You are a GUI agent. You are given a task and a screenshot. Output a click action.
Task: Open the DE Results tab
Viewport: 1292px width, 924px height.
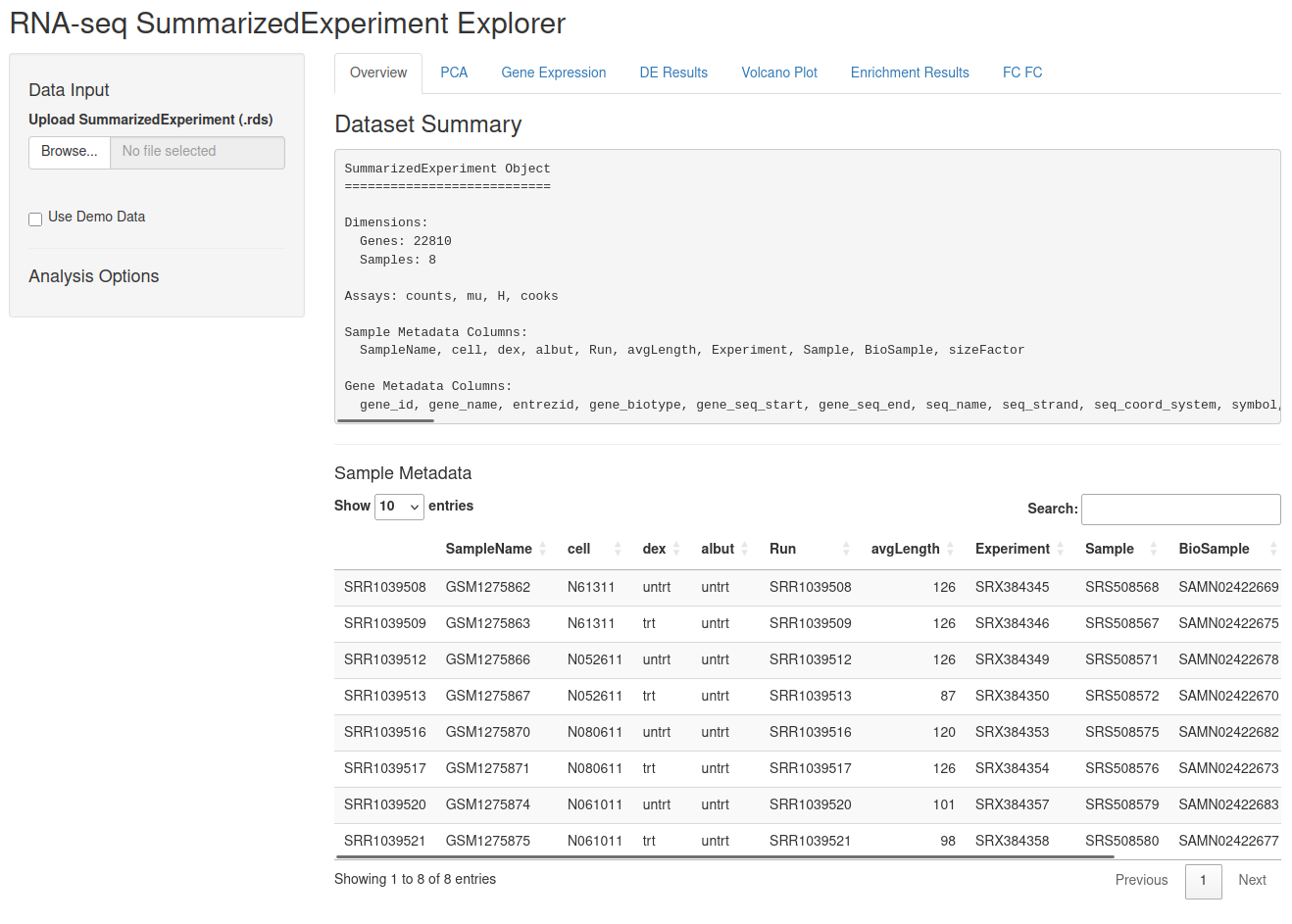(673, 73)
